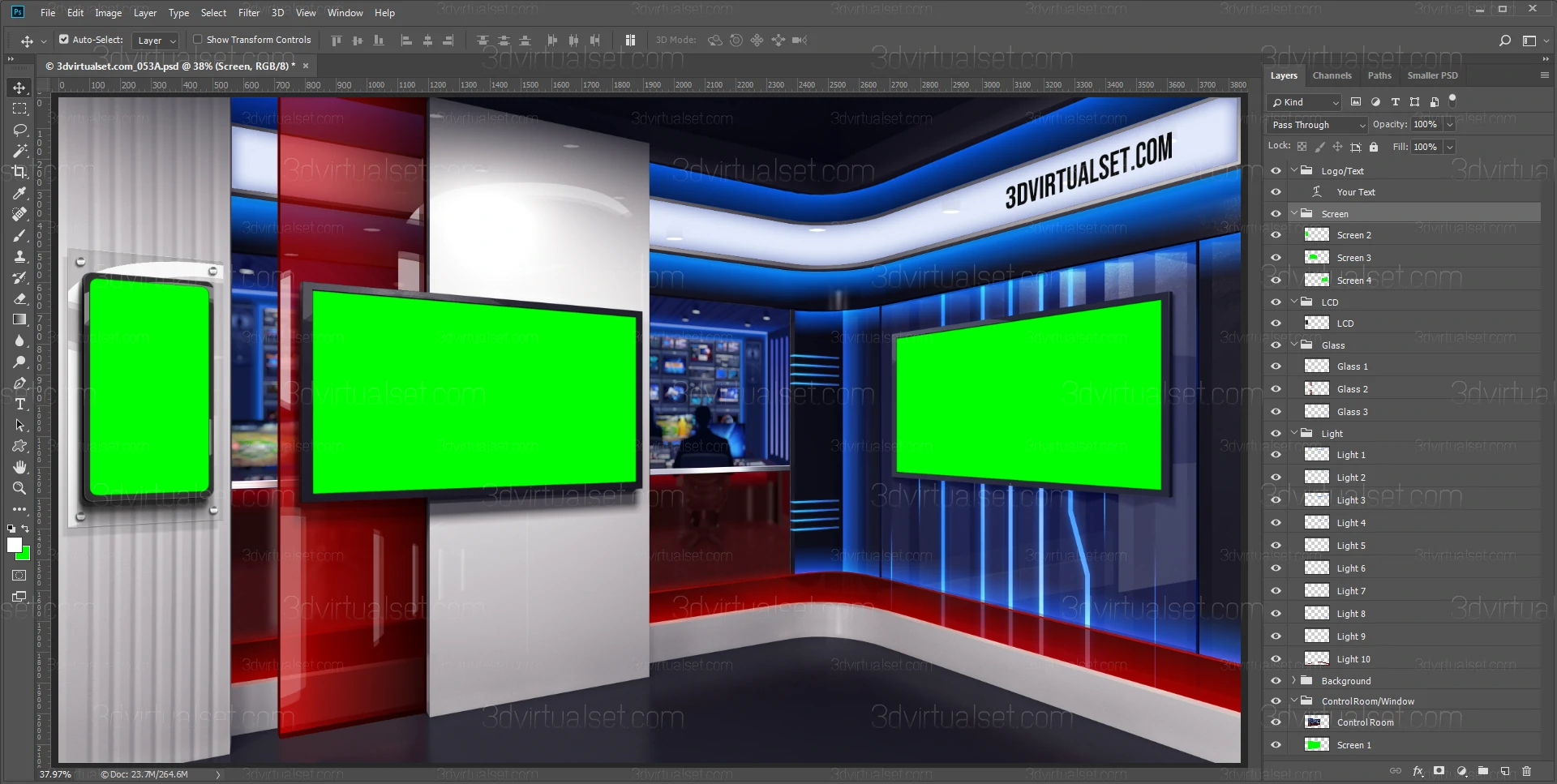The image size is (1557, 784).
Task: Open the Opacity dropdown arrow
Action: point(1449,125)
